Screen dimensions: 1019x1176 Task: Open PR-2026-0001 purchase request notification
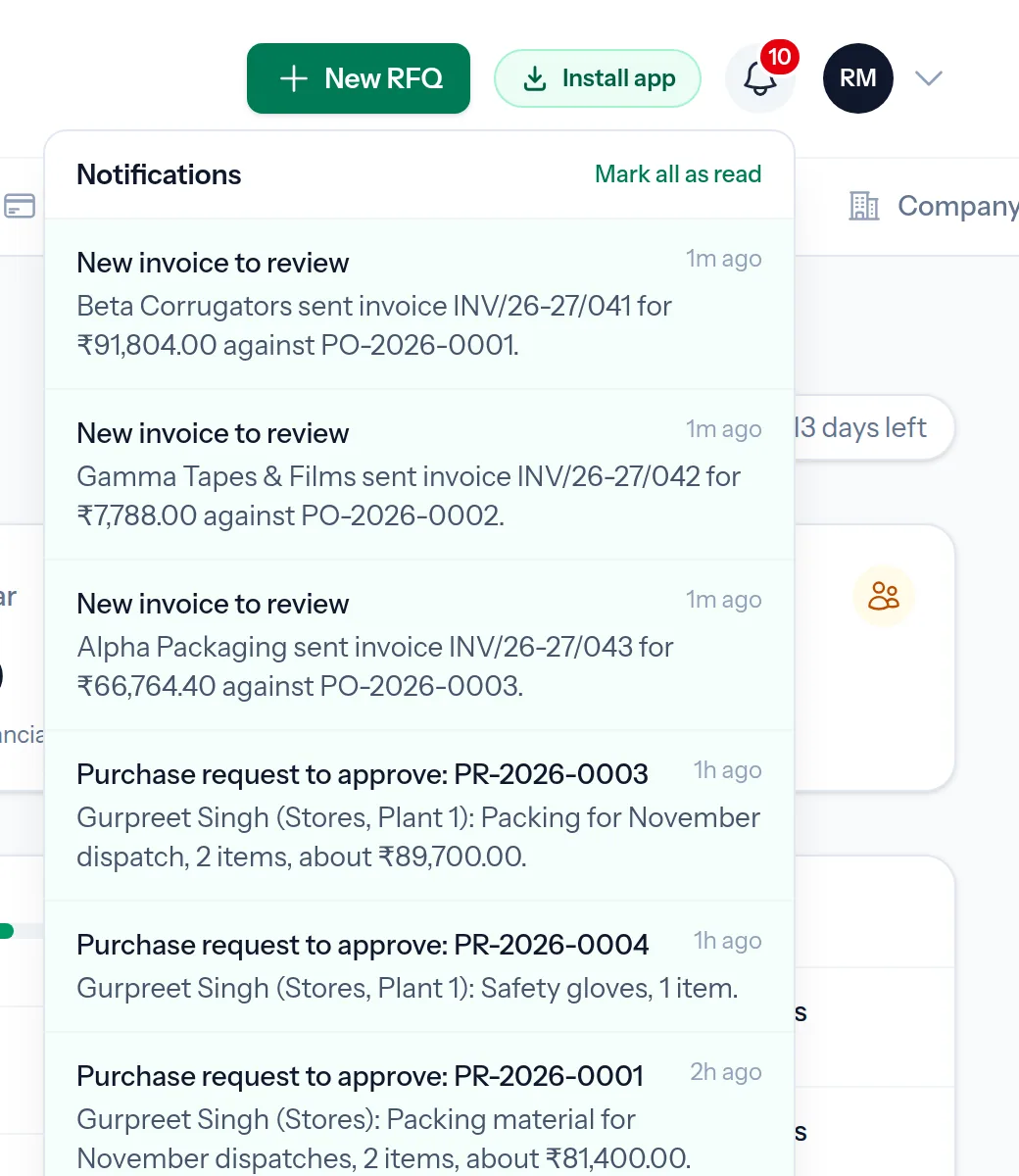point(419,1104)
